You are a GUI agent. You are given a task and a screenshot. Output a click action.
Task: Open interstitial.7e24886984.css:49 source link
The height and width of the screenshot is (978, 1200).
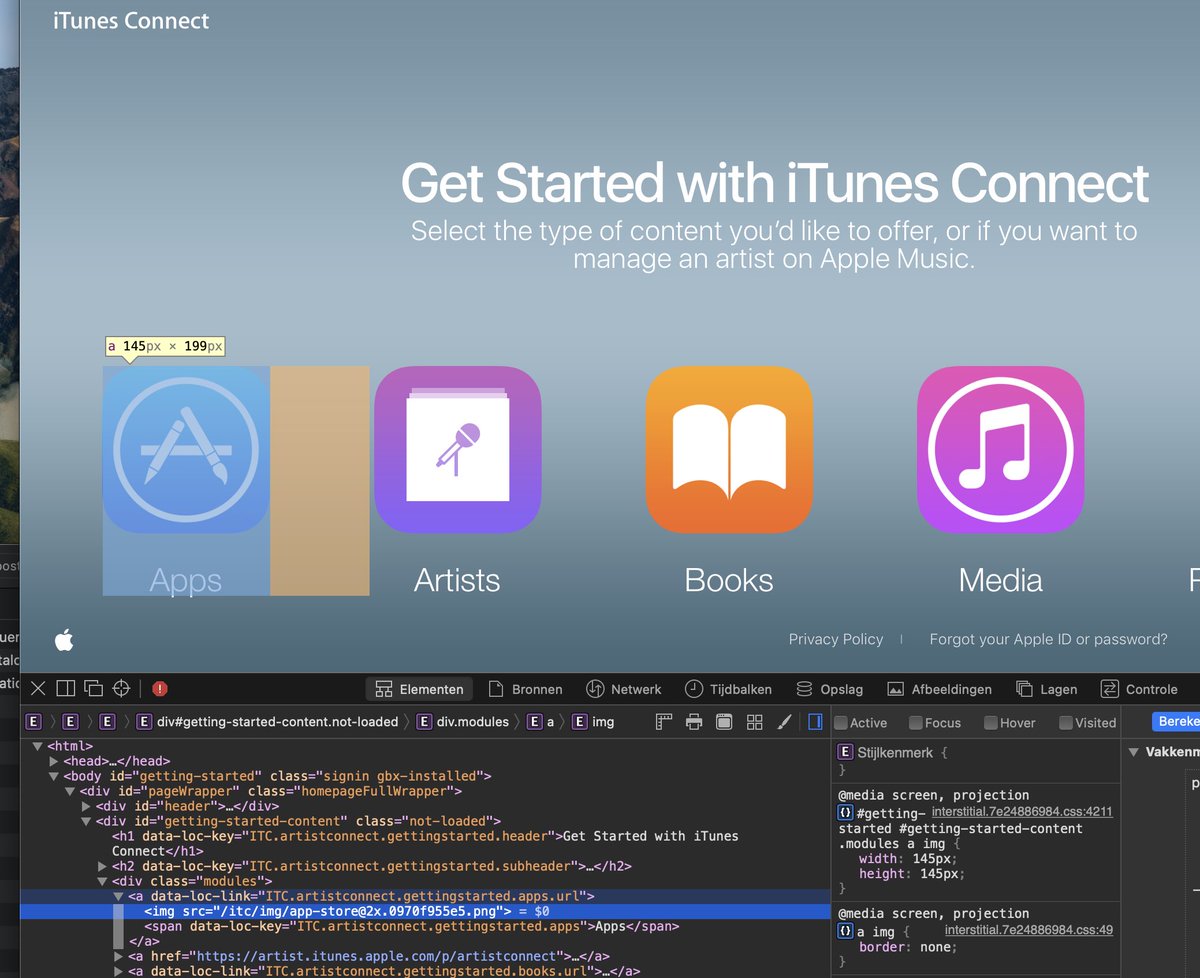pyautogui.click(x=1029, y=930)
